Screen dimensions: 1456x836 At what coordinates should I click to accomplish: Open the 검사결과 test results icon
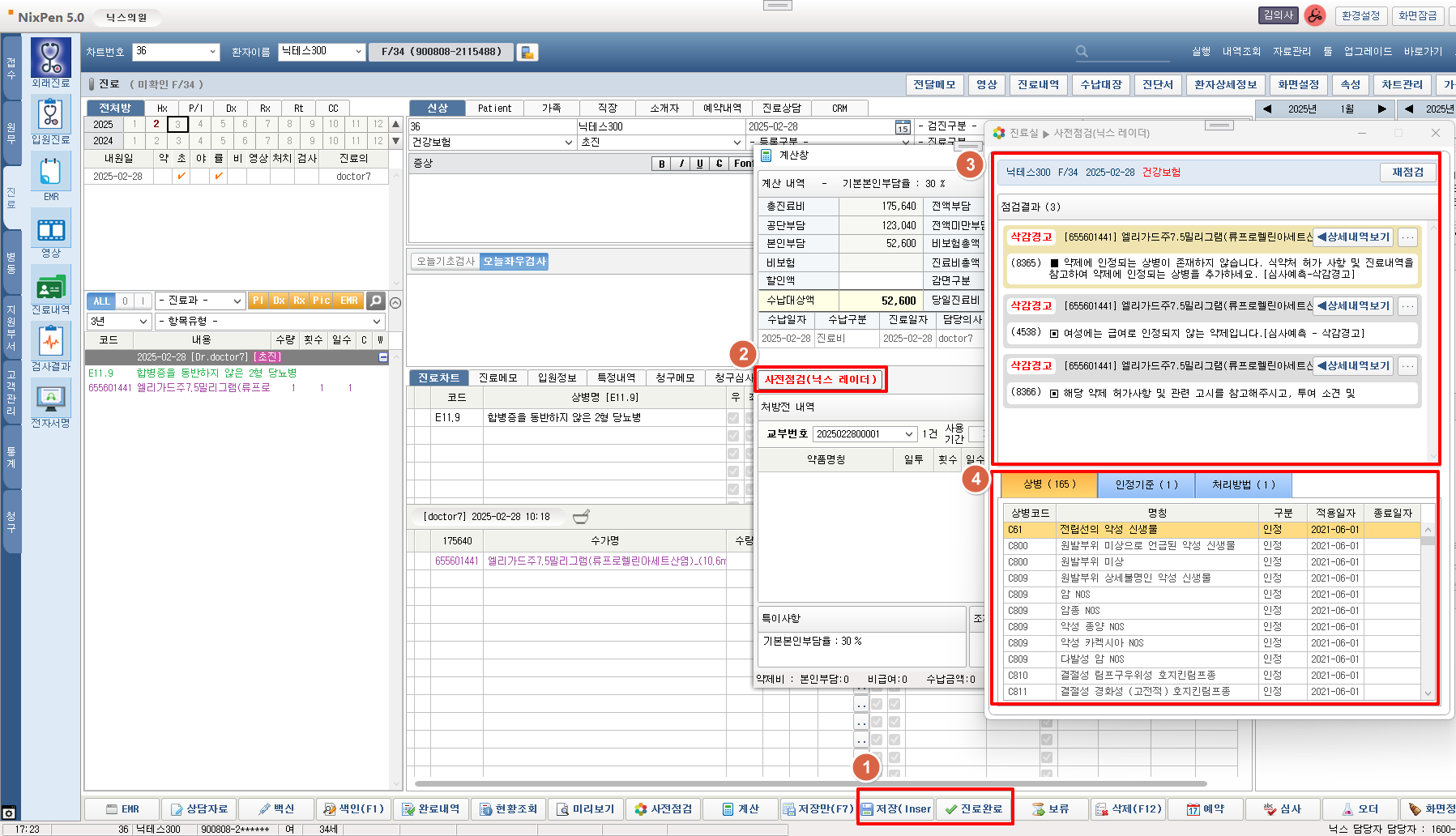(x=51, y=343)
